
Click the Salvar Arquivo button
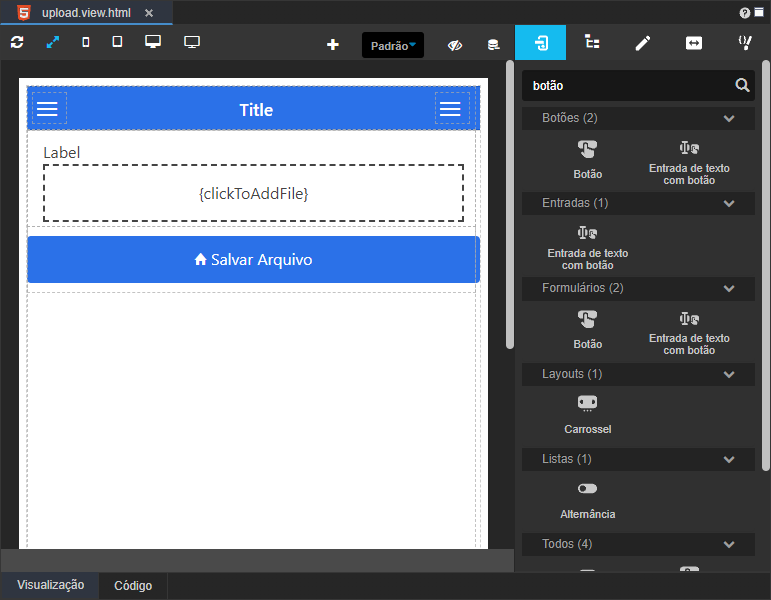click(x=253, y=259)
